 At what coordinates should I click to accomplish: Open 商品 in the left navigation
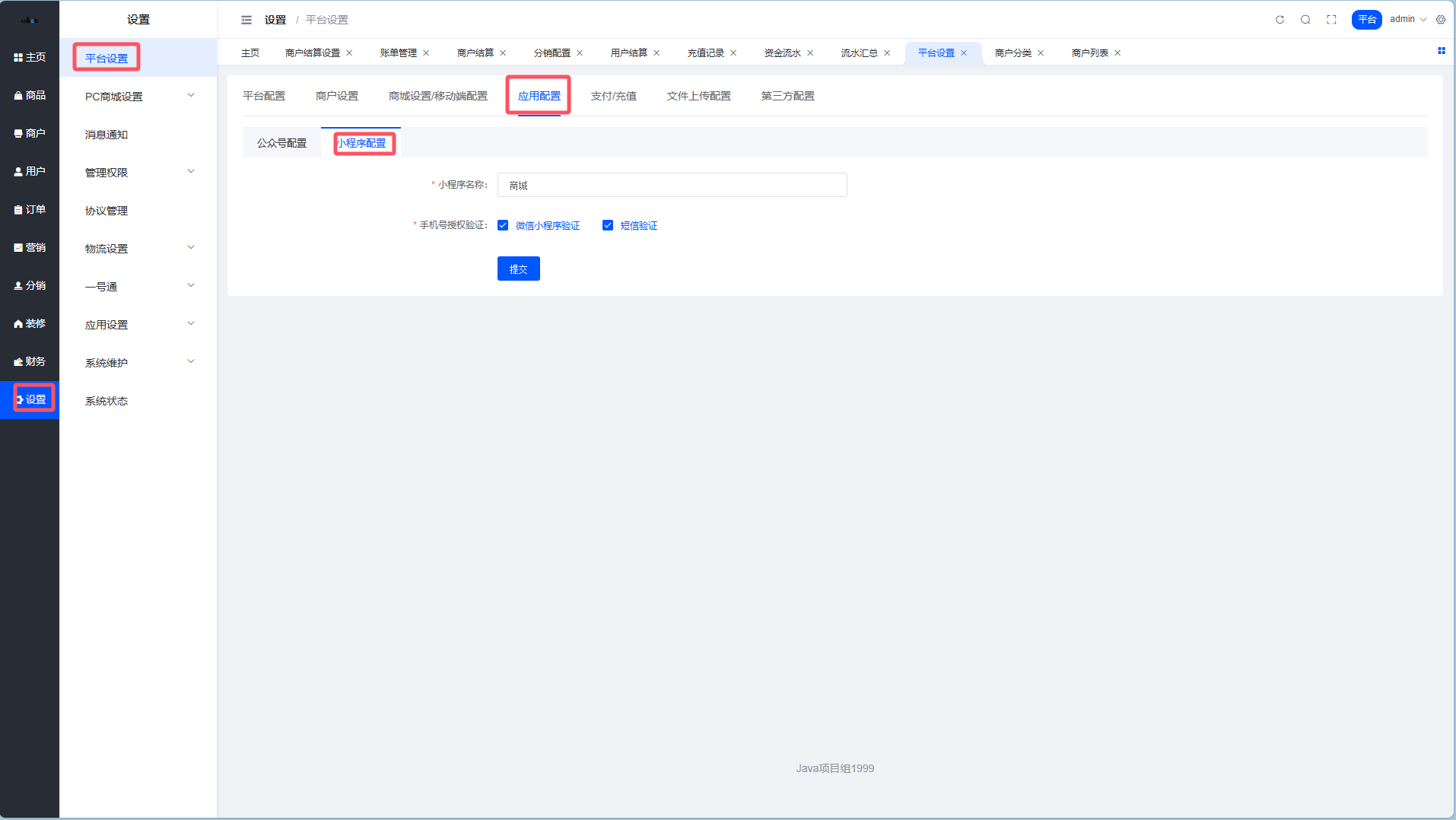pos(30,95)
